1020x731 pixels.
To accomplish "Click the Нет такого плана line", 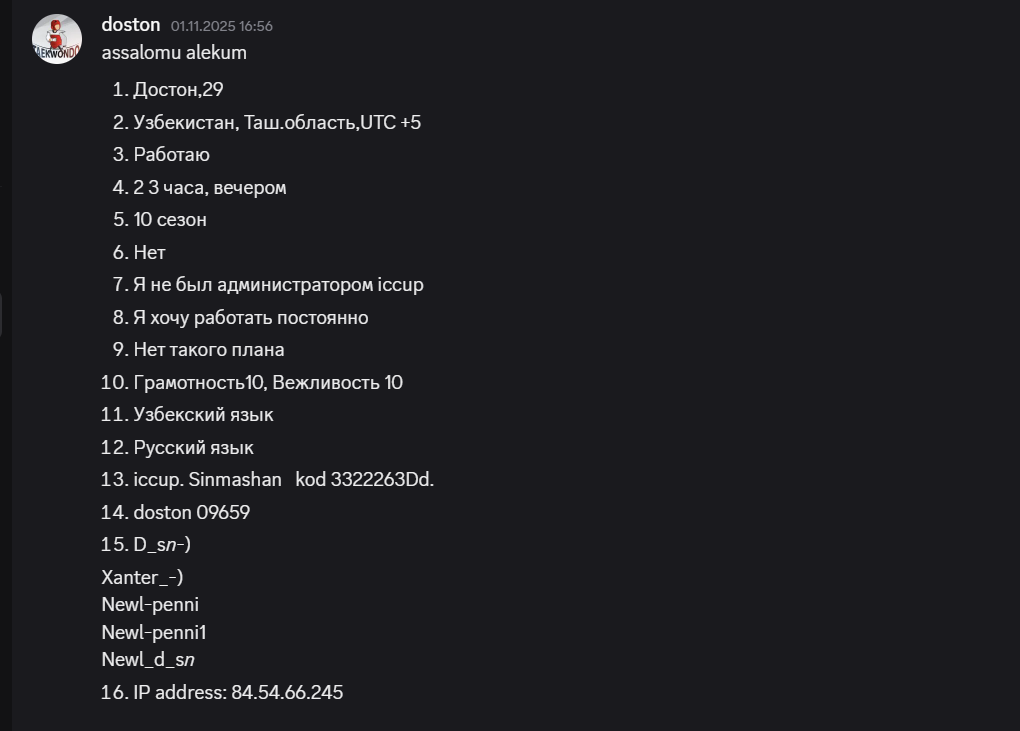I will [x=208, y=350].
